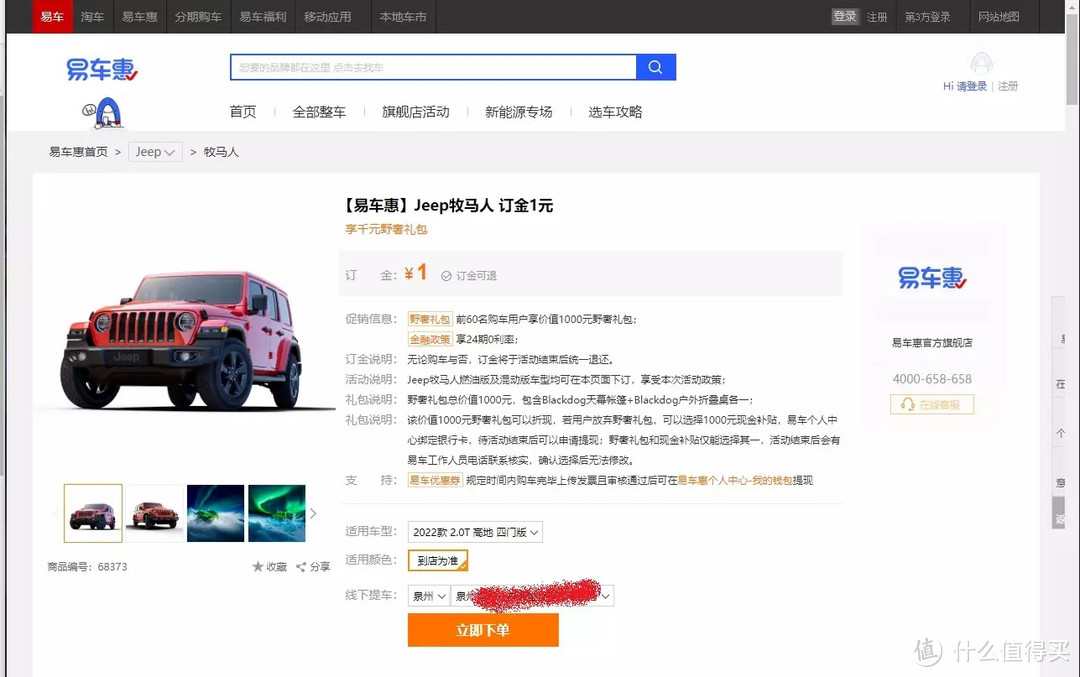Image resolution: width=1080 pixels, height=677 pixels.
Task: Click the 金融政策 promo tag
Action: (430, 339)
